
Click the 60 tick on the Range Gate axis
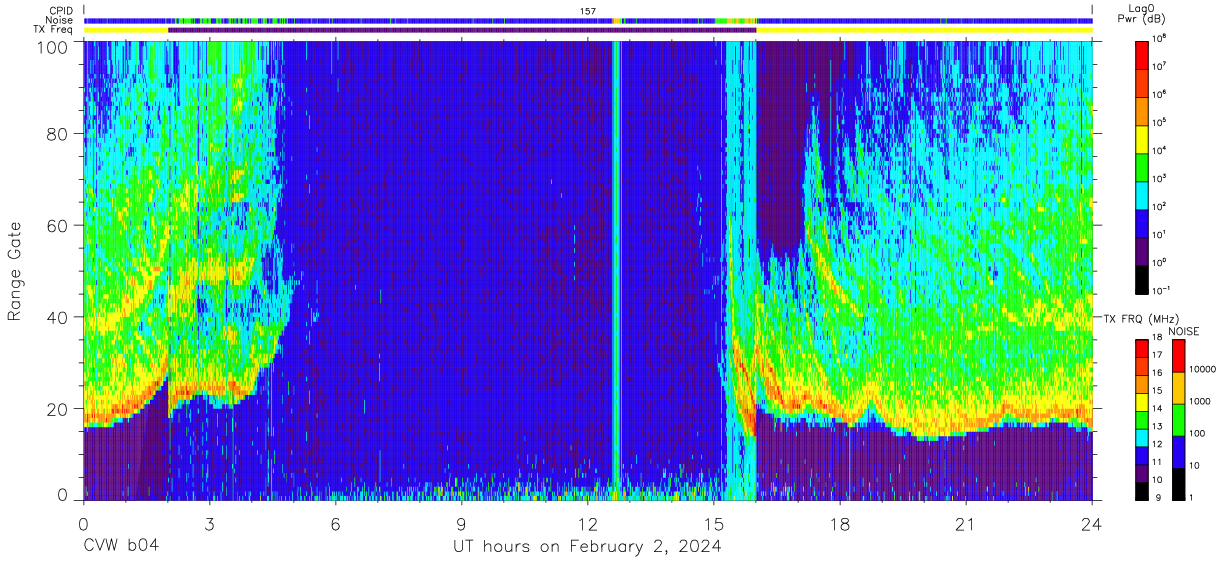click(x=58, y=225)
